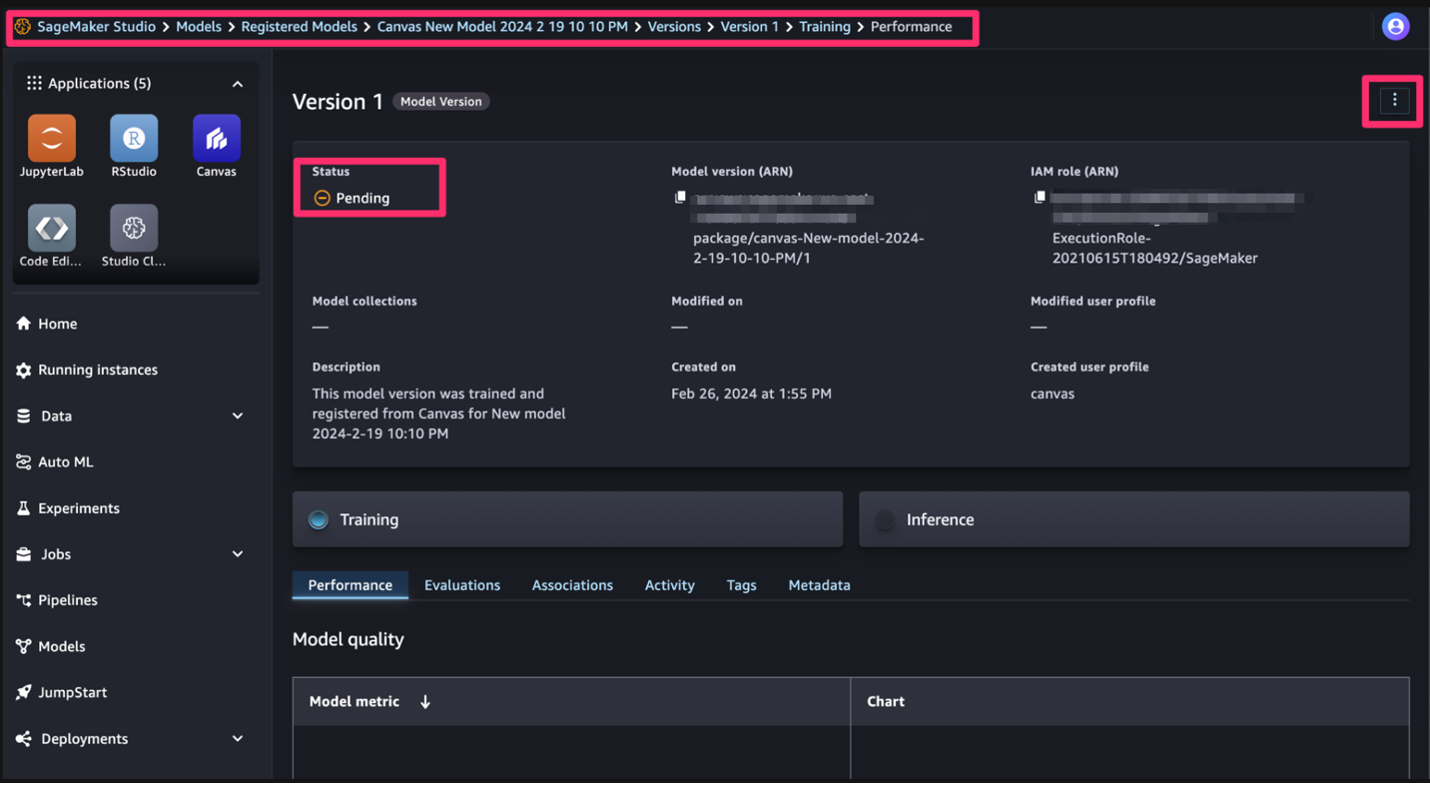The image size is (1430, 788).
Task: Switch to the Evaluations tab
Action: [x=462, y=585]
